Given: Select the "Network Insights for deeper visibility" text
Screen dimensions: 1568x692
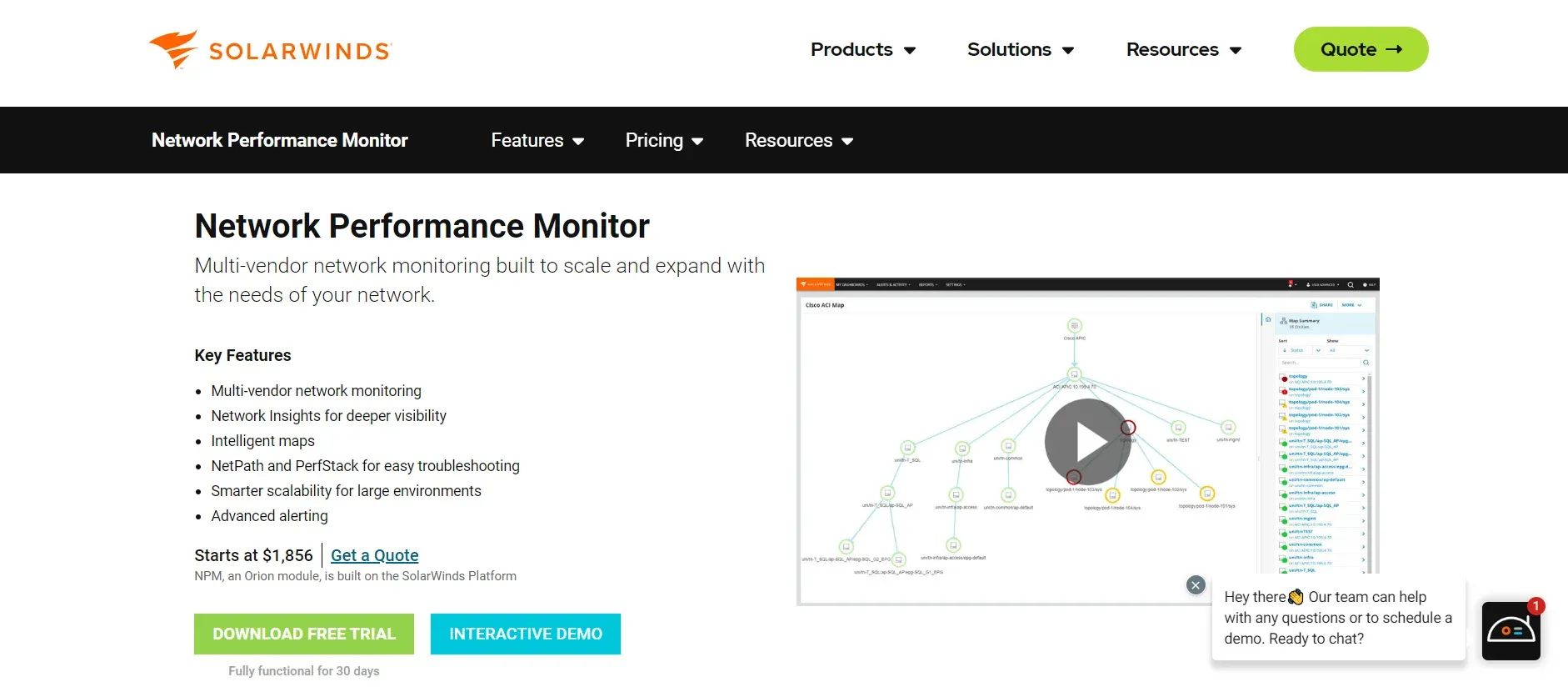Looking at the screenshot, I should pos(328,416).
